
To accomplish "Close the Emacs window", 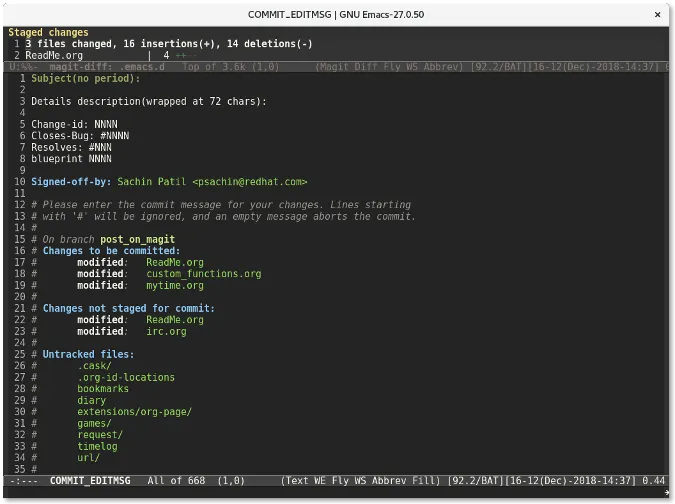I will coord(655,13).
